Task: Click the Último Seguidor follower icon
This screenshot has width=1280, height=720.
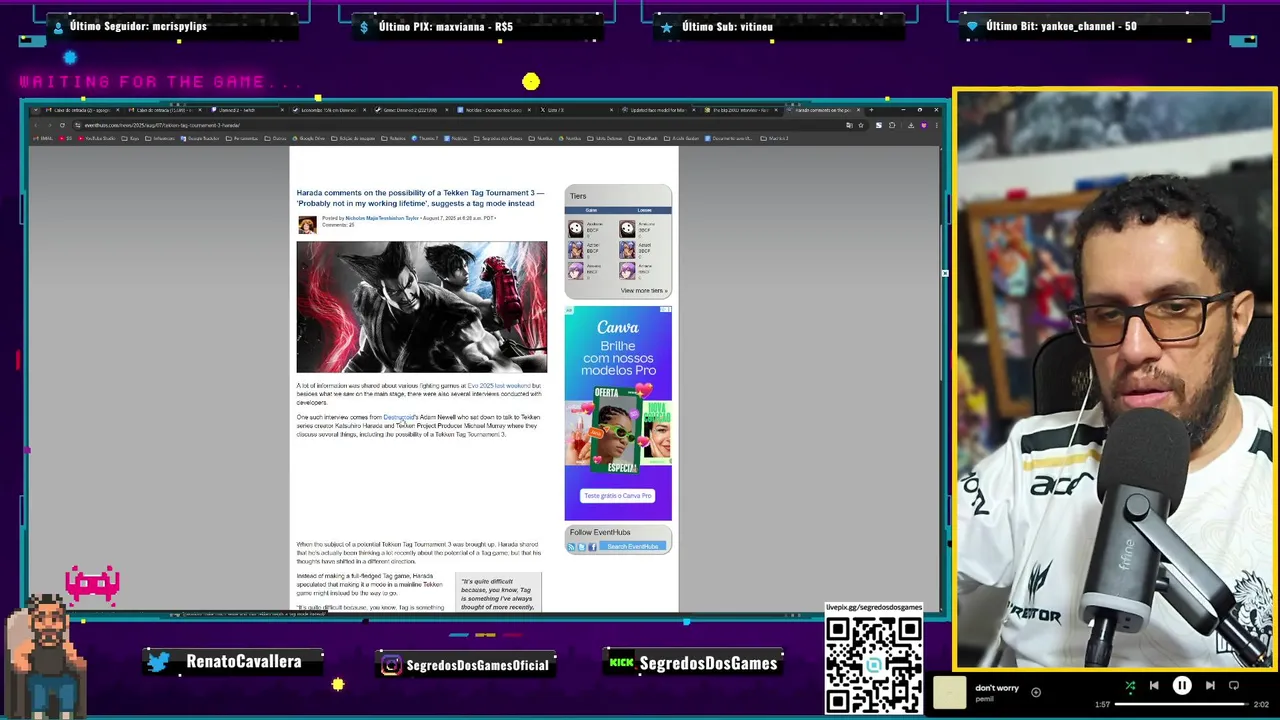Action: 58,27
